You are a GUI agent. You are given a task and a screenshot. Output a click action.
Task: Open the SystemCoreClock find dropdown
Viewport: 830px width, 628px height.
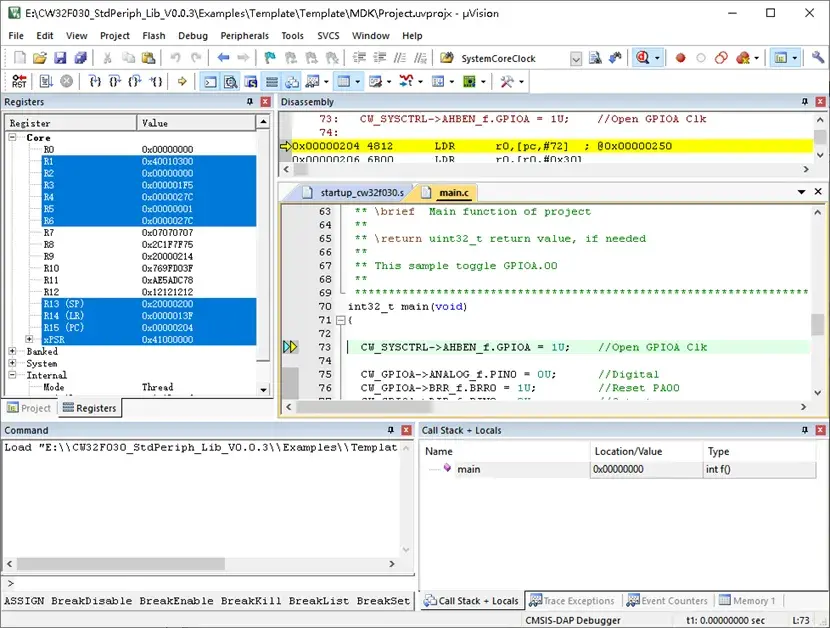click(x=575, y=58)
